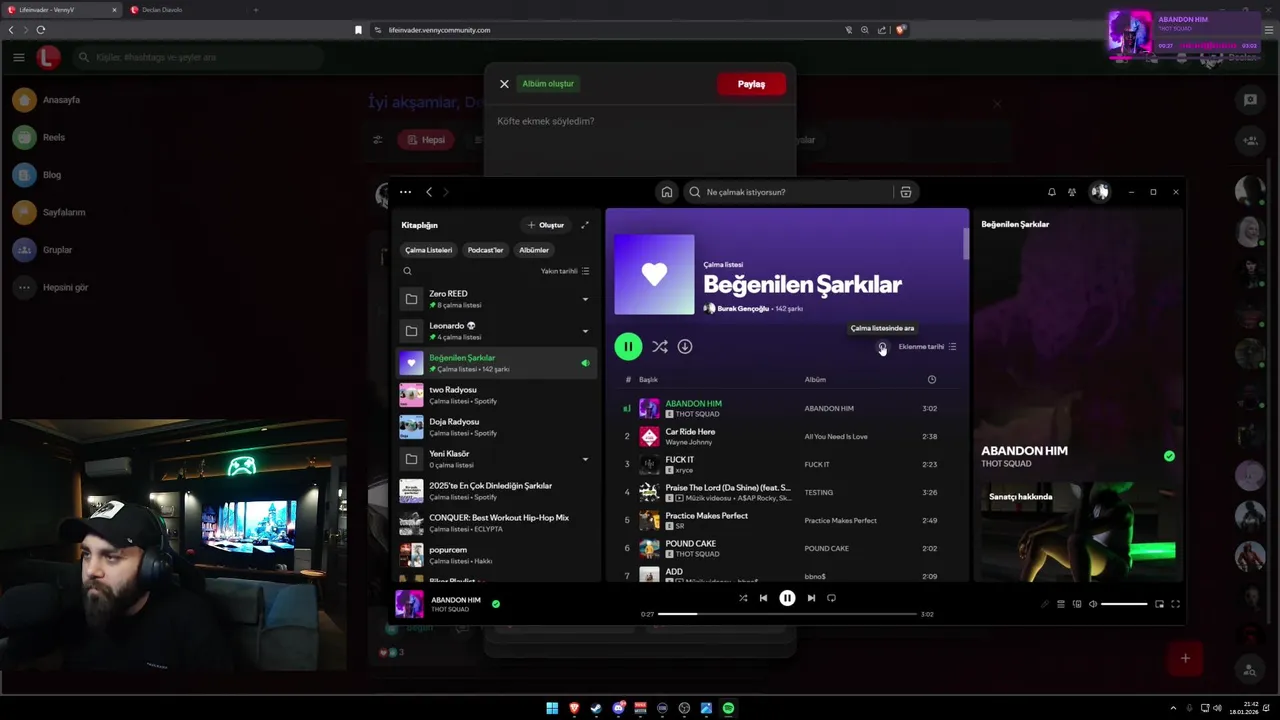
Task: Click the Sanatçı hakkında artist card
Action: tap(1078, 531)
